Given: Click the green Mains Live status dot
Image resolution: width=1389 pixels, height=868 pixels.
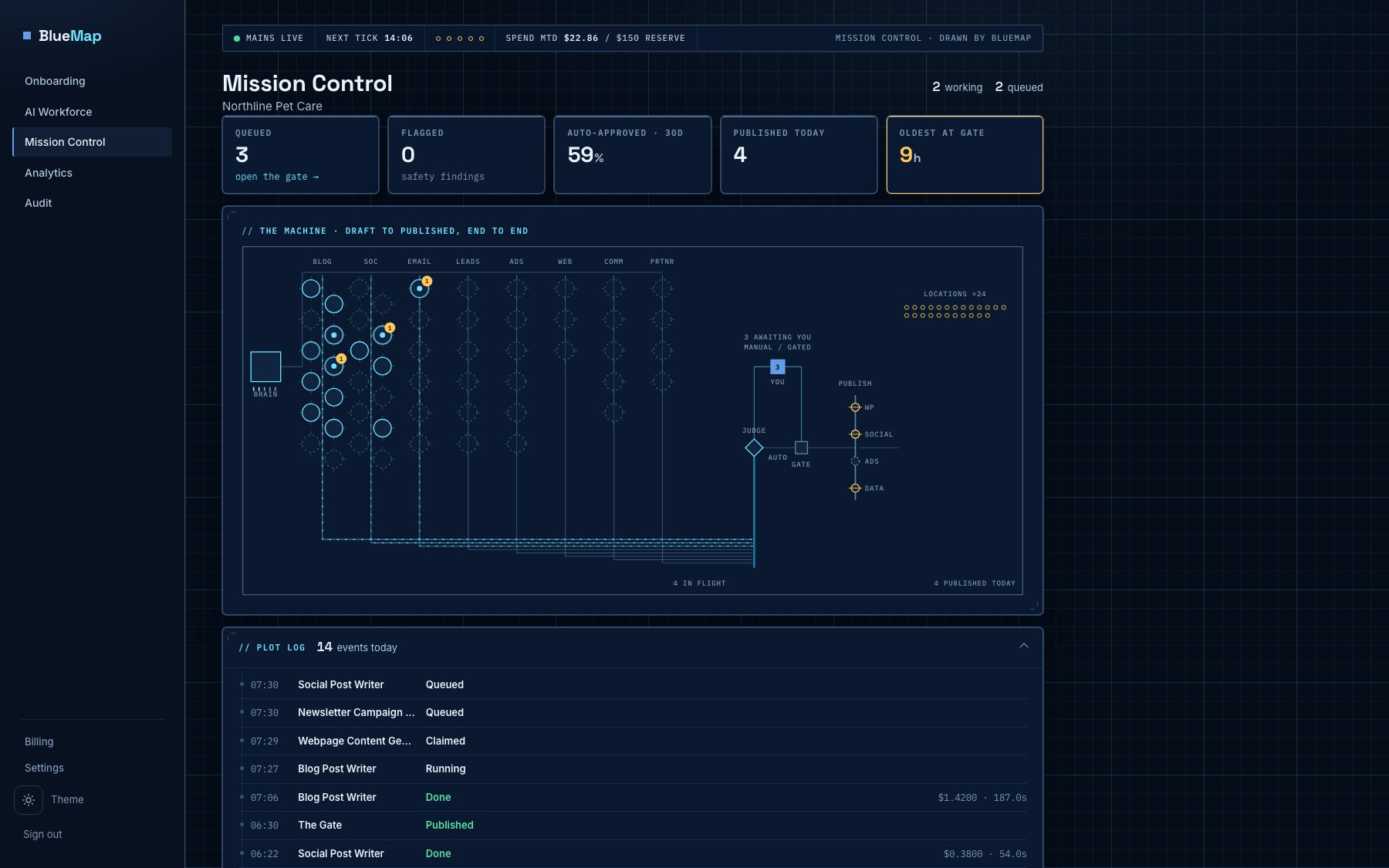Looking at the screenshot, I should click(x=237, y=39).
